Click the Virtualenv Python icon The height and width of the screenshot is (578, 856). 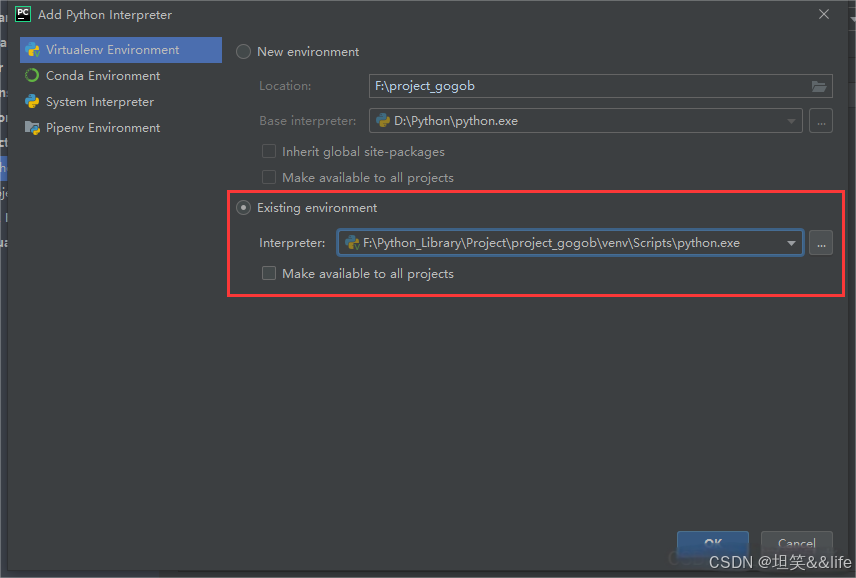coord(32,50)
